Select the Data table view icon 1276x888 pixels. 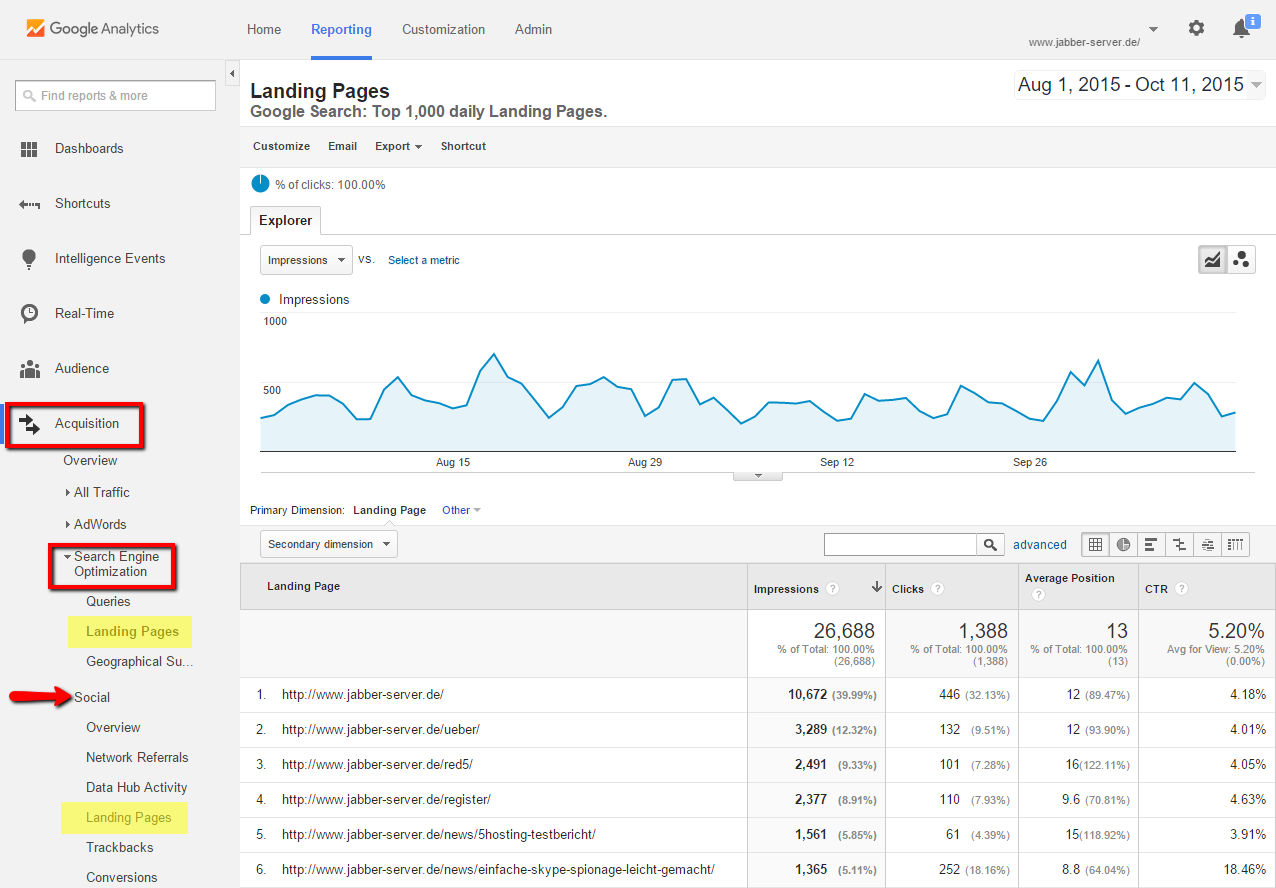pos(1096,544)
